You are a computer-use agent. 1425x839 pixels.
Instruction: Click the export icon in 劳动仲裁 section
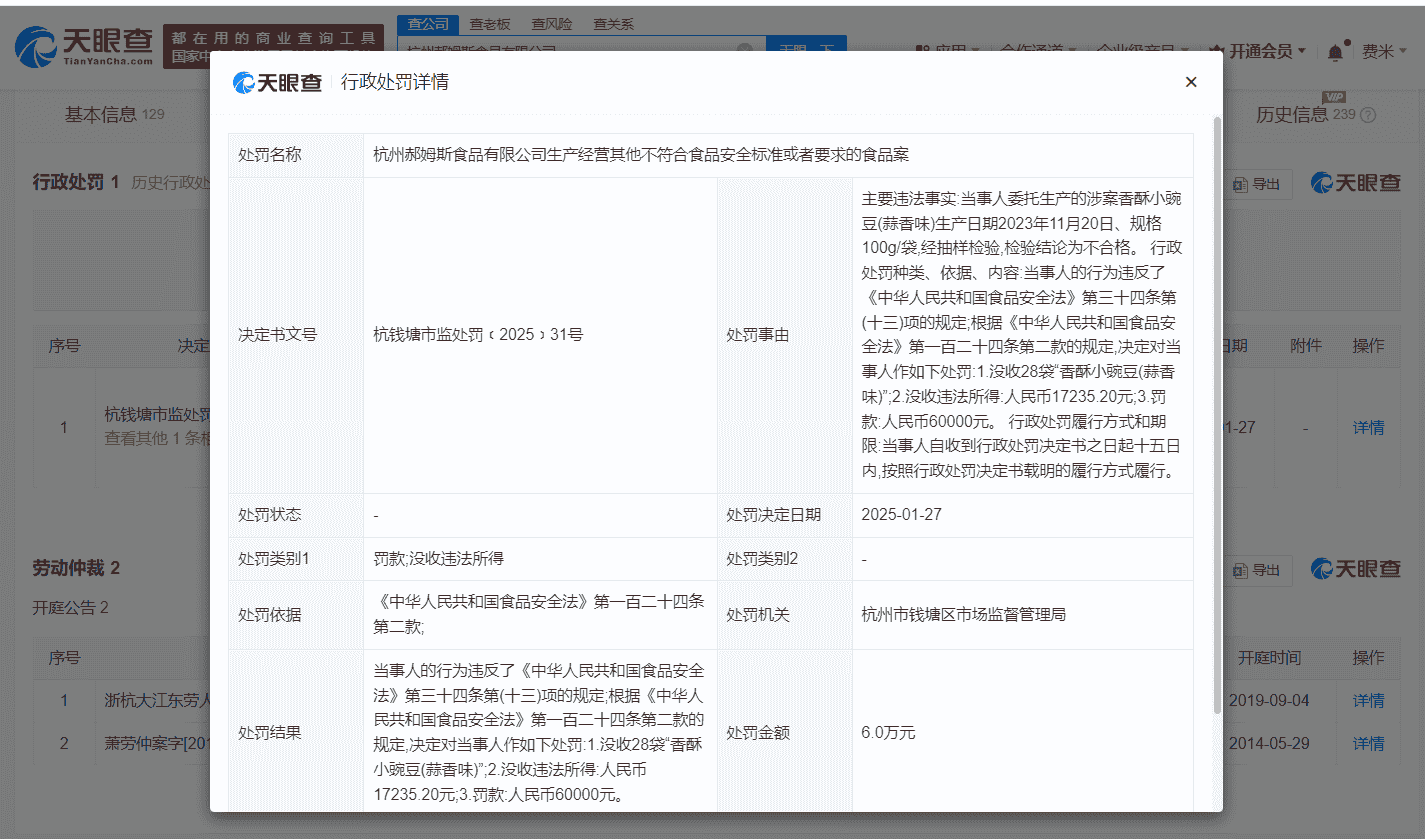[1257, 570]
